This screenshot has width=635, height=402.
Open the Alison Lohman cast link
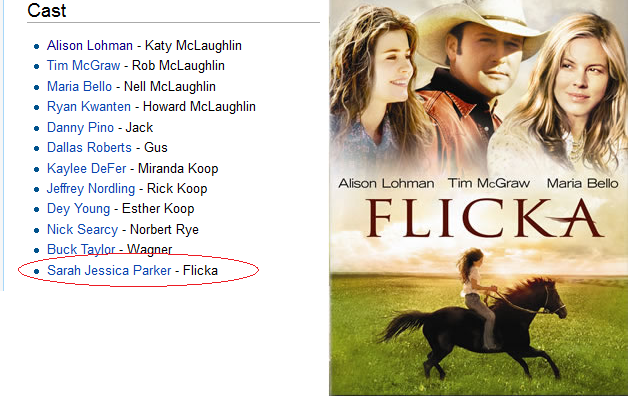click(89, 45)
